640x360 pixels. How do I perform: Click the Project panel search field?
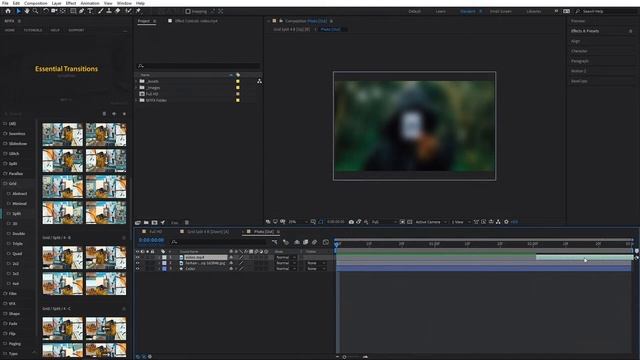point(198,66)
